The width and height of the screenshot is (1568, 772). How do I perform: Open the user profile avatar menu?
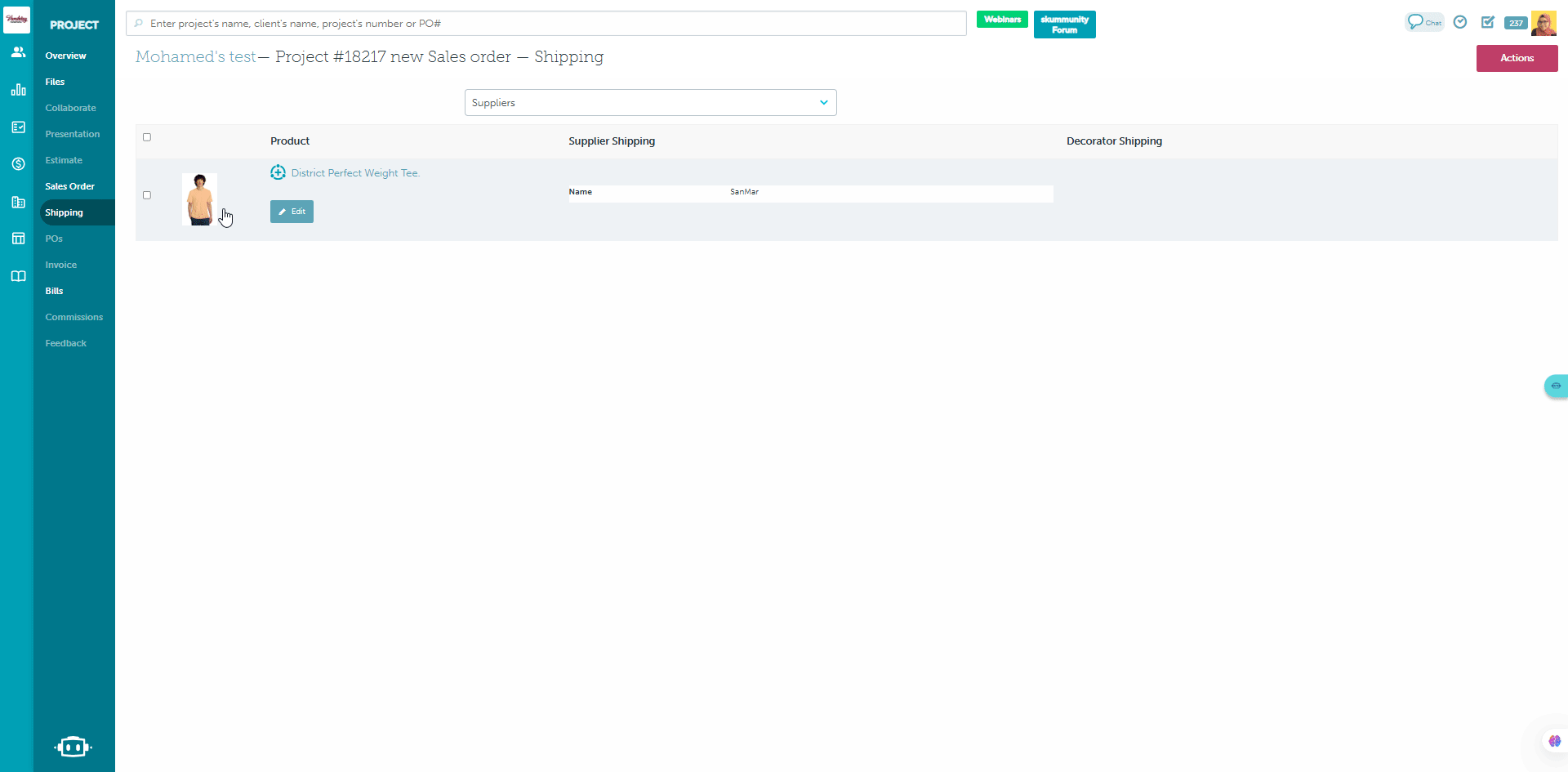click(1543, 23)
